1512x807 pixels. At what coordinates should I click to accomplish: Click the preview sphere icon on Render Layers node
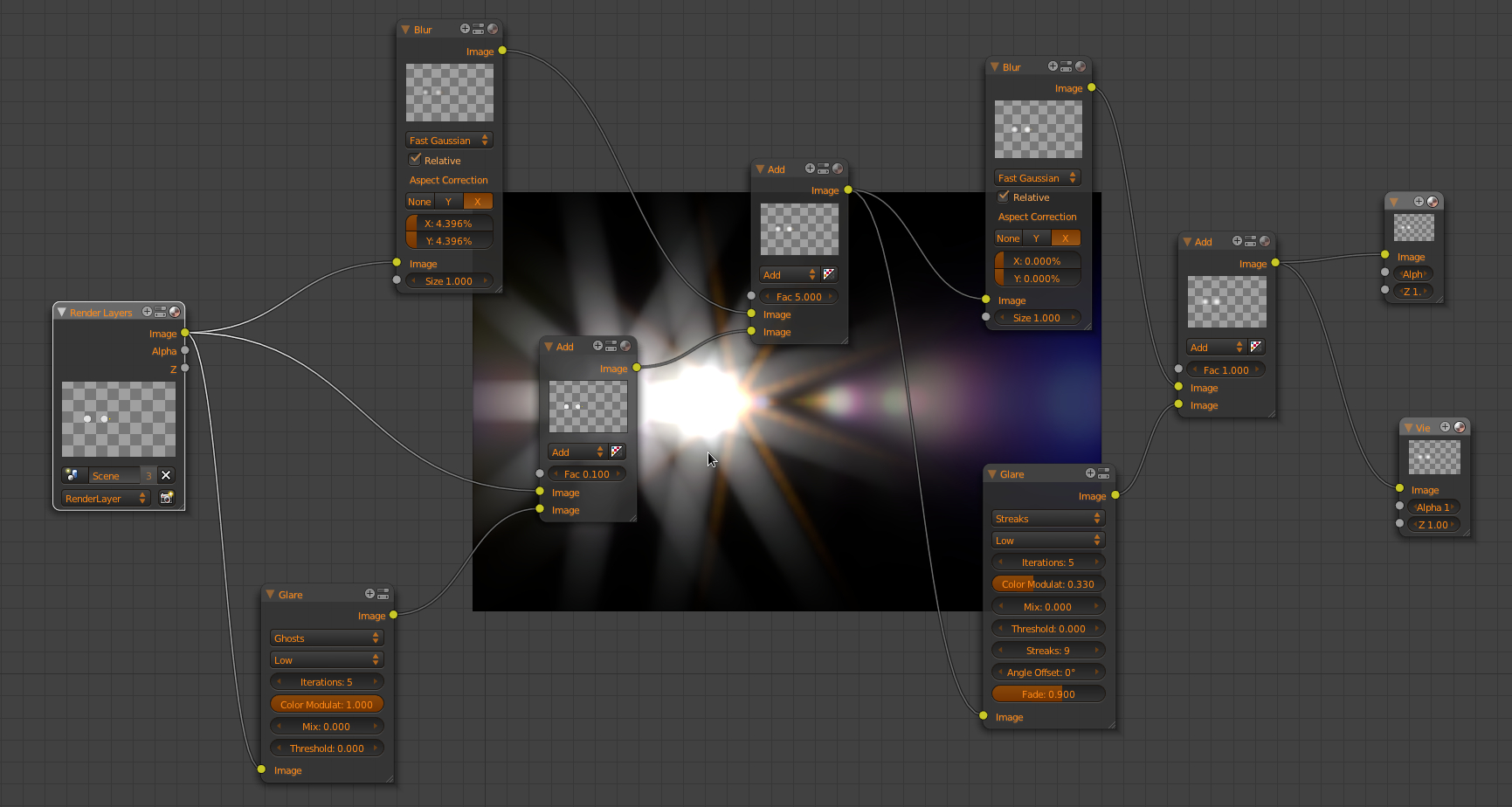tap(175, 312)
